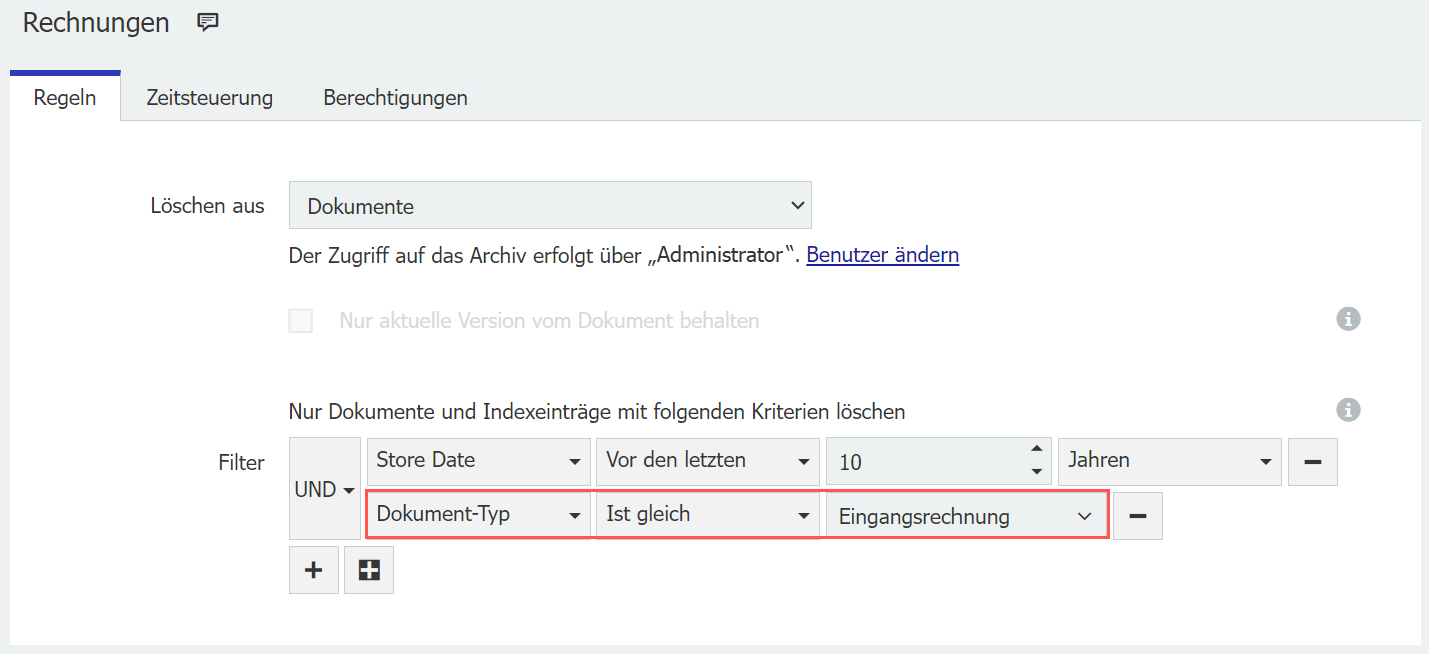Viewport: 1429px width, 654px height.
Task: Open the 'Löschen aus' Dokumente dropdown
Action: (550, 204)
